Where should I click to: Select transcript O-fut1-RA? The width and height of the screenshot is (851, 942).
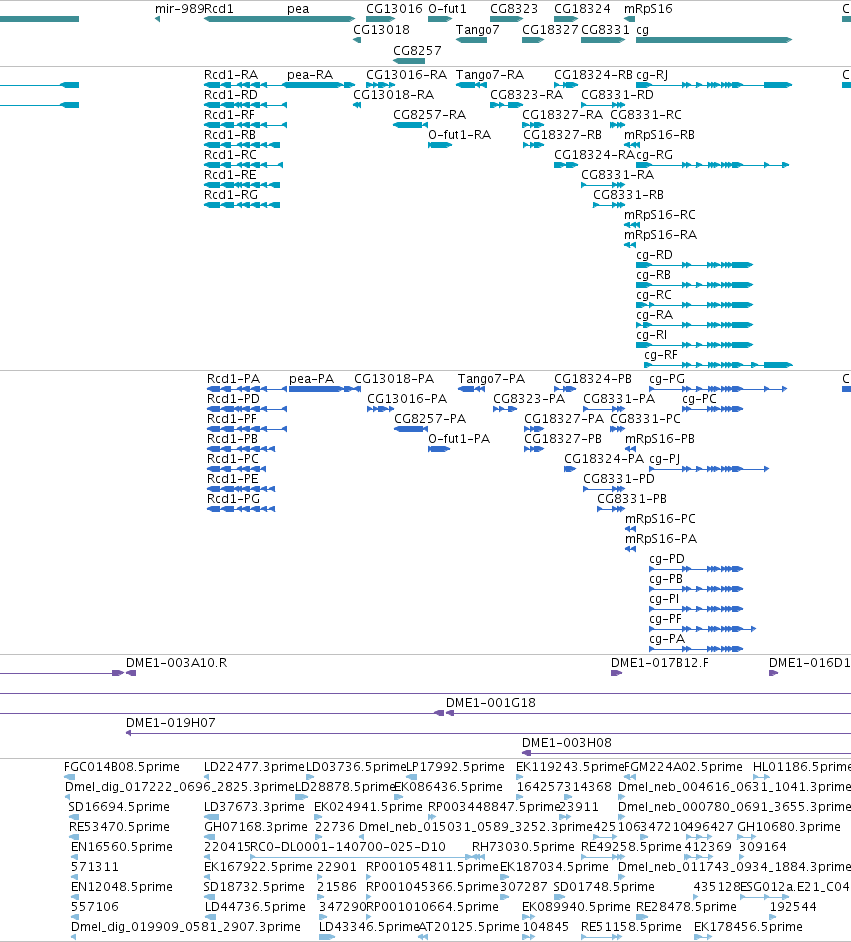click(459, 135)
